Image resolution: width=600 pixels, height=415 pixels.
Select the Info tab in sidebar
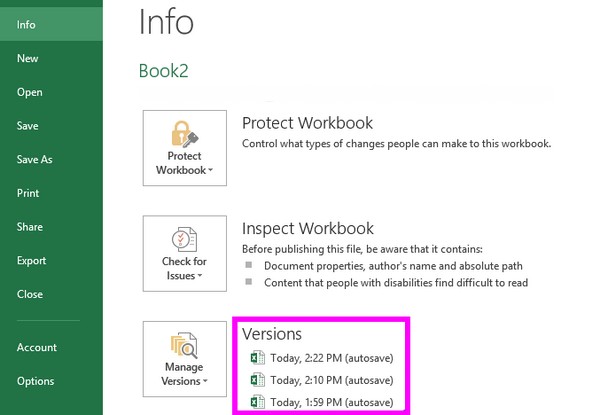point(26,24)
